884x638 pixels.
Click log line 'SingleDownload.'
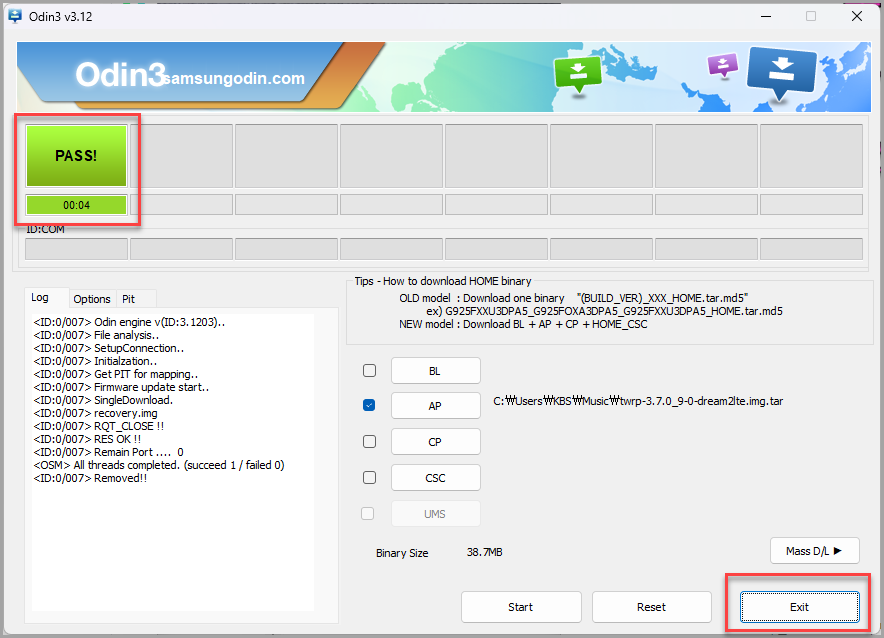(103, 400)
